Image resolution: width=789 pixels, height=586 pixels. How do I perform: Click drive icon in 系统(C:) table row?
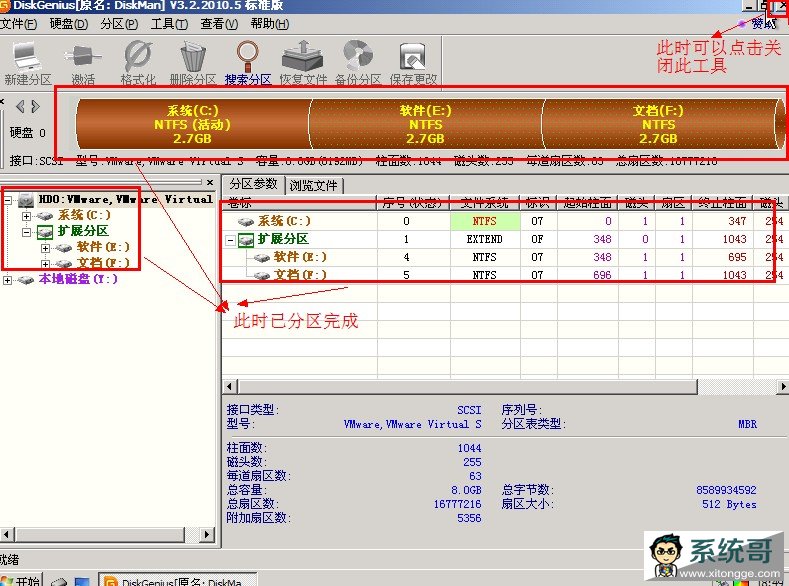[x=246, y=221]
